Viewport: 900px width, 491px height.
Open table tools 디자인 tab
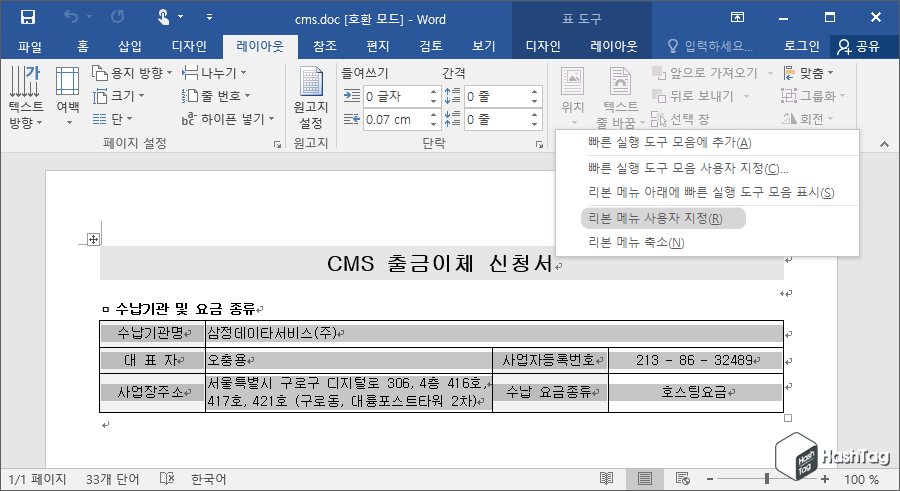(x=543, y=46)
